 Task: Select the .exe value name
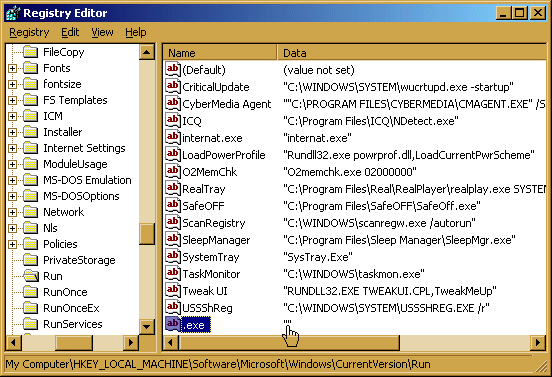(196, 325)
